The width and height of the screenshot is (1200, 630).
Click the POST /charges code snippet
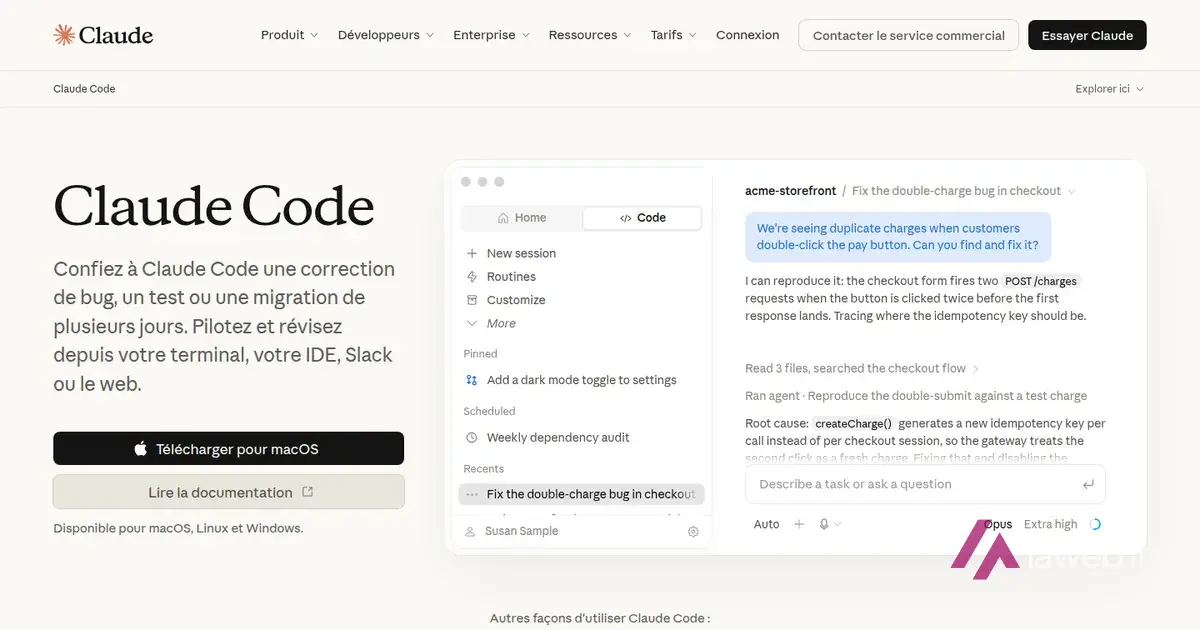point(1041,281)
